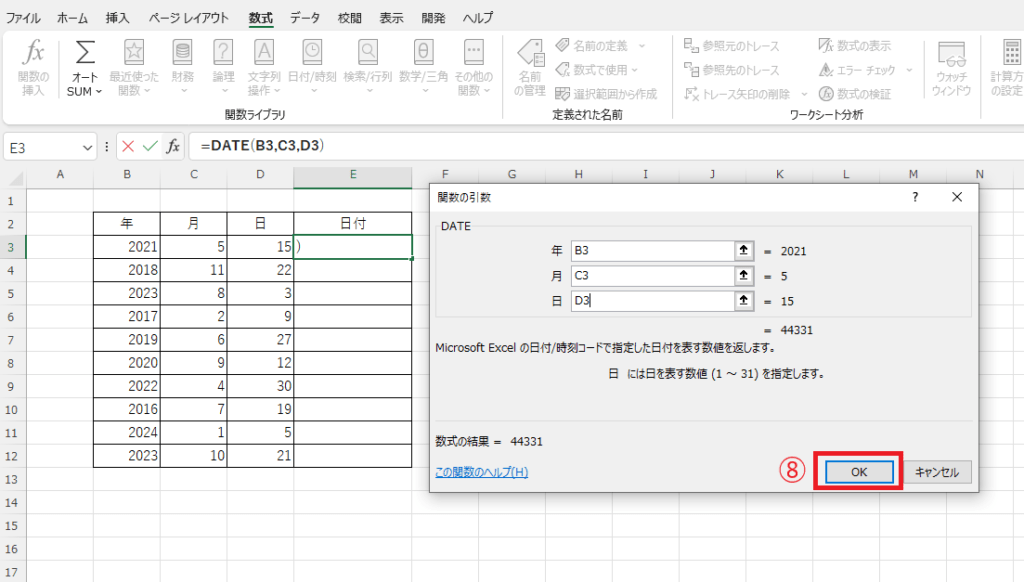This screenshot has height=582, width=1024.
Task: Click the formula bar confirm checkmark icon
Action: [x=150, y=146]
